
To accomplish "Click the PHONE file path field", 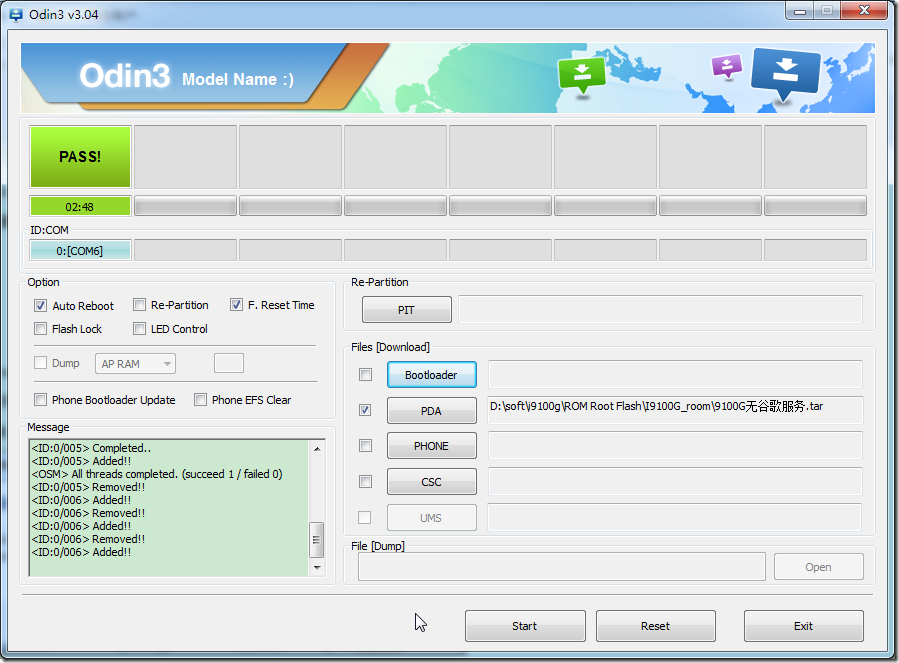I will click(675, 446).
